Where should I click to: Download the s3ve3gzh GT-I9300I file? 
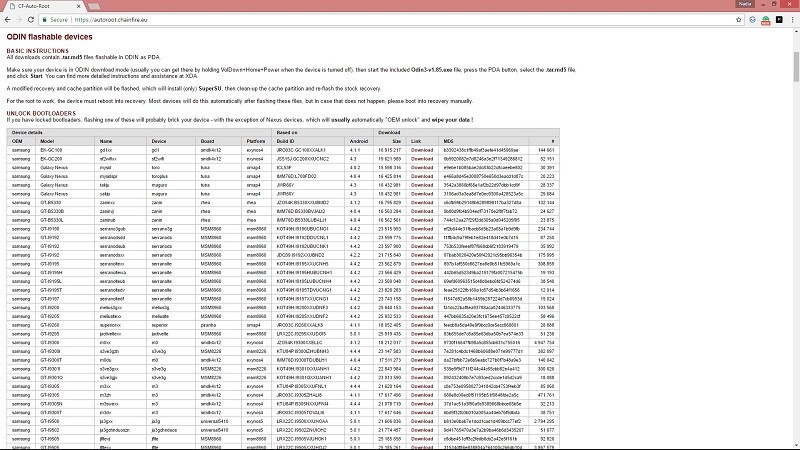pos(422,352)
